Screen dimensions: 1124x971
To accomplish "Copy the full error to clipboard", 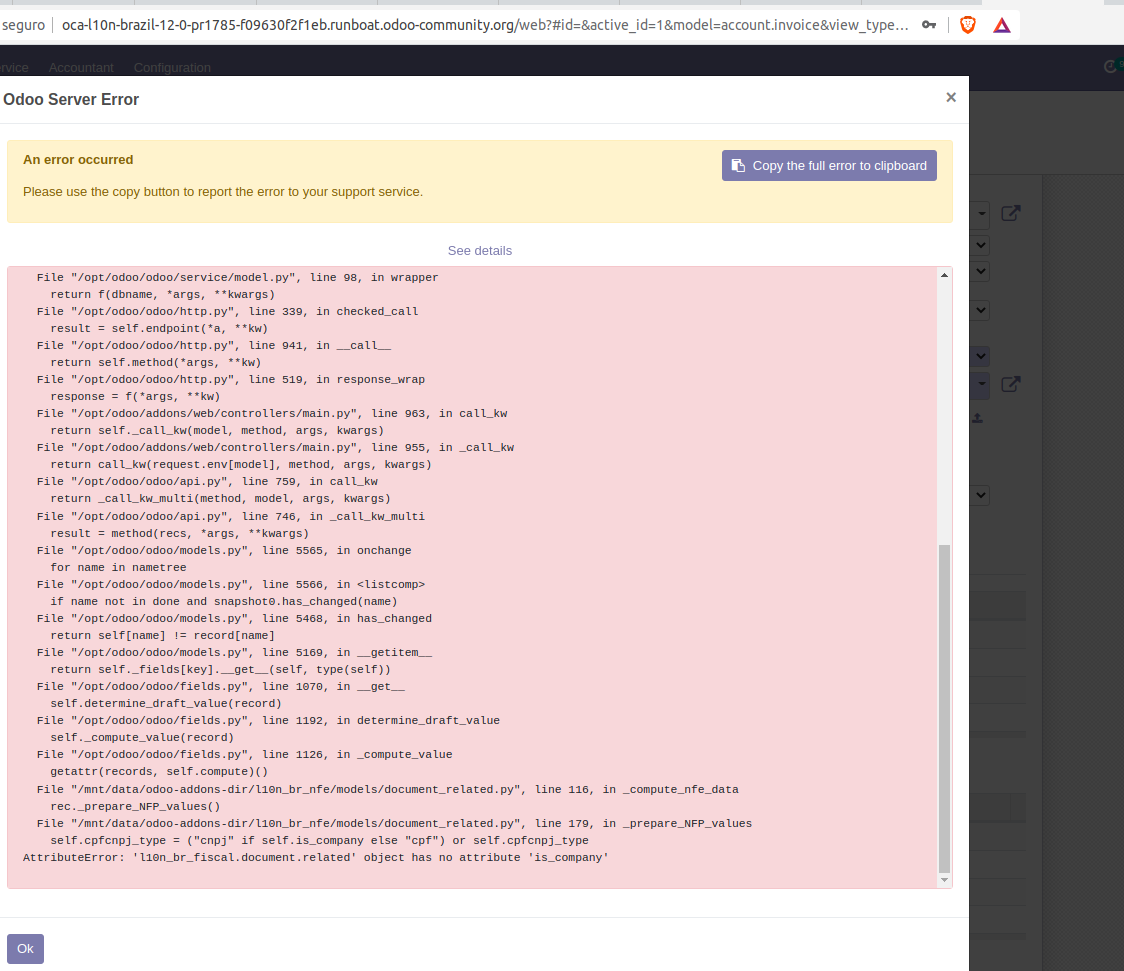I will (829, 166).
